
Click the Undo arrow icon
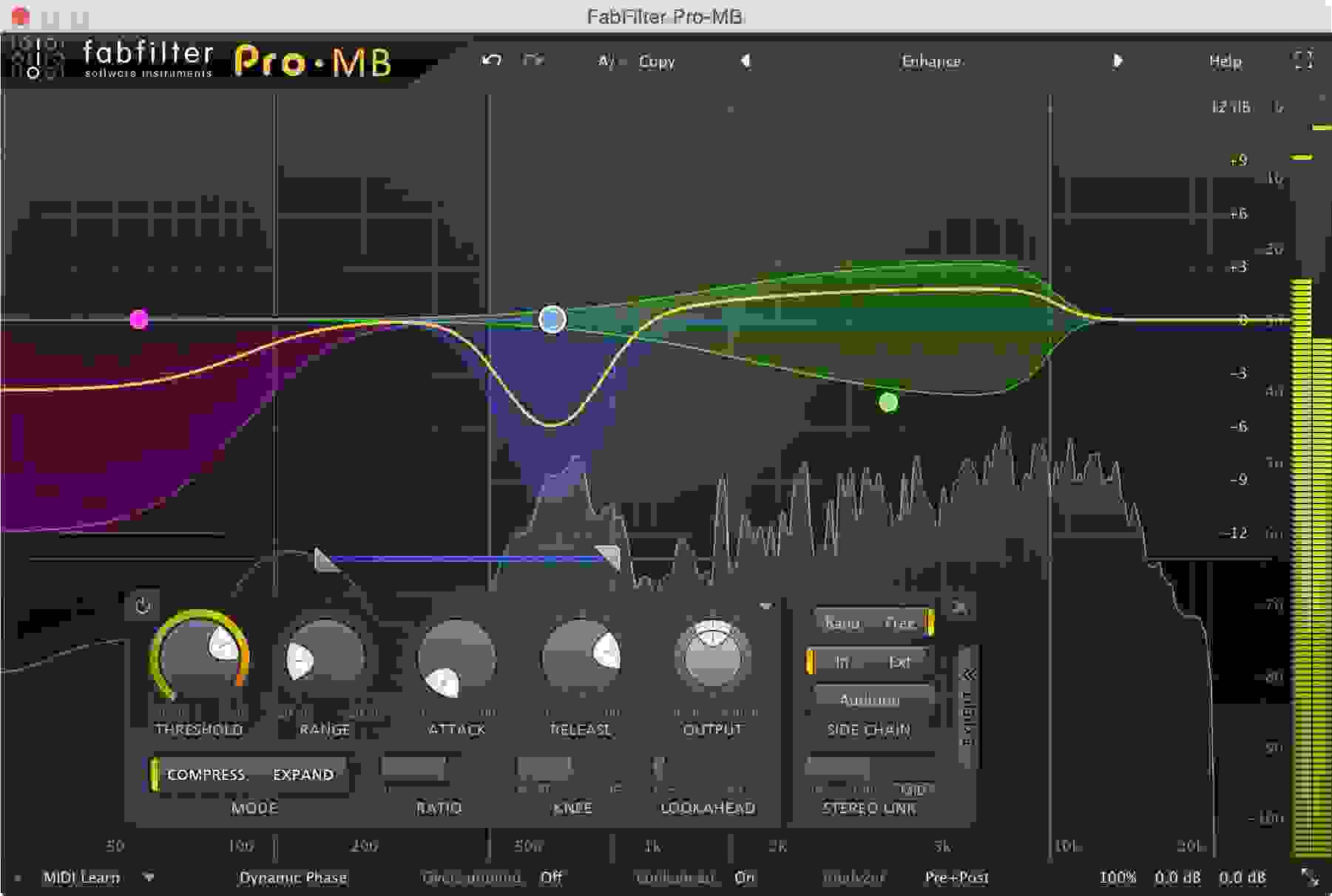490,61
